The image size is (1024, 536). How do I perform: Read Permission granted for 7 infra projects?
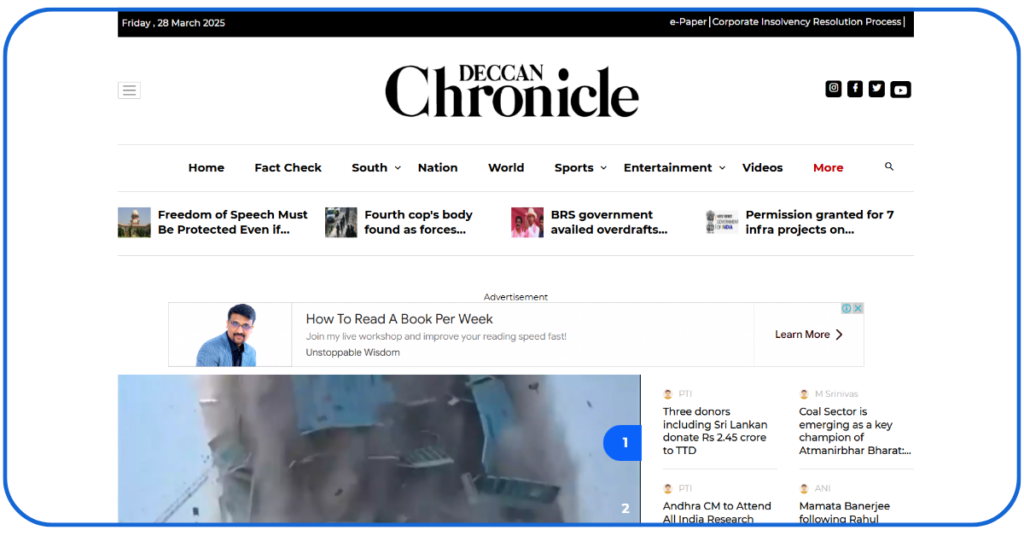(x=820, y=222)
